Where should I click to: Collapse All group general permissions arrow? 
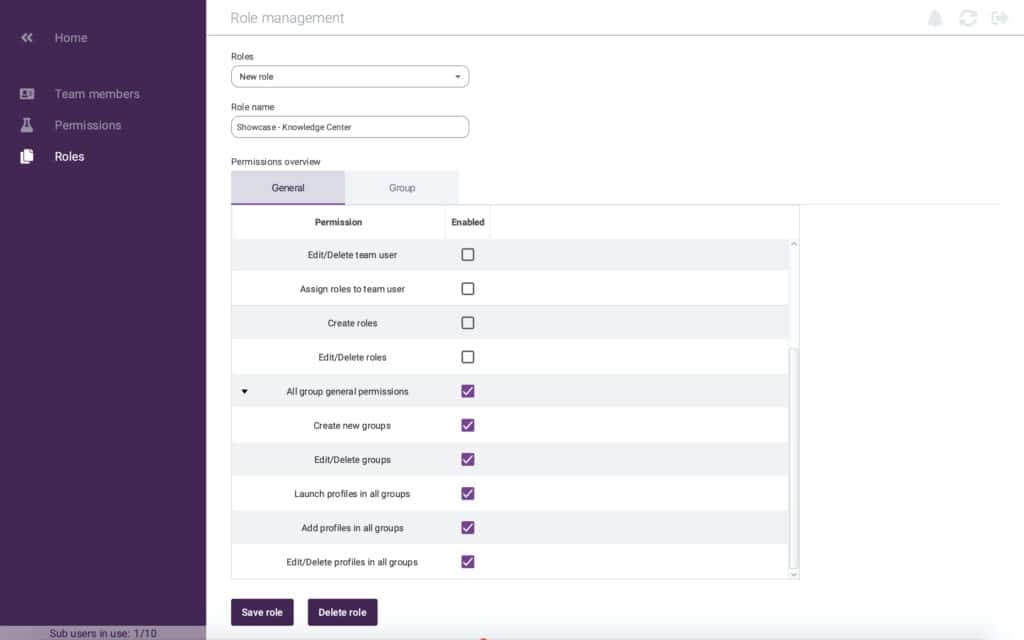245,392
